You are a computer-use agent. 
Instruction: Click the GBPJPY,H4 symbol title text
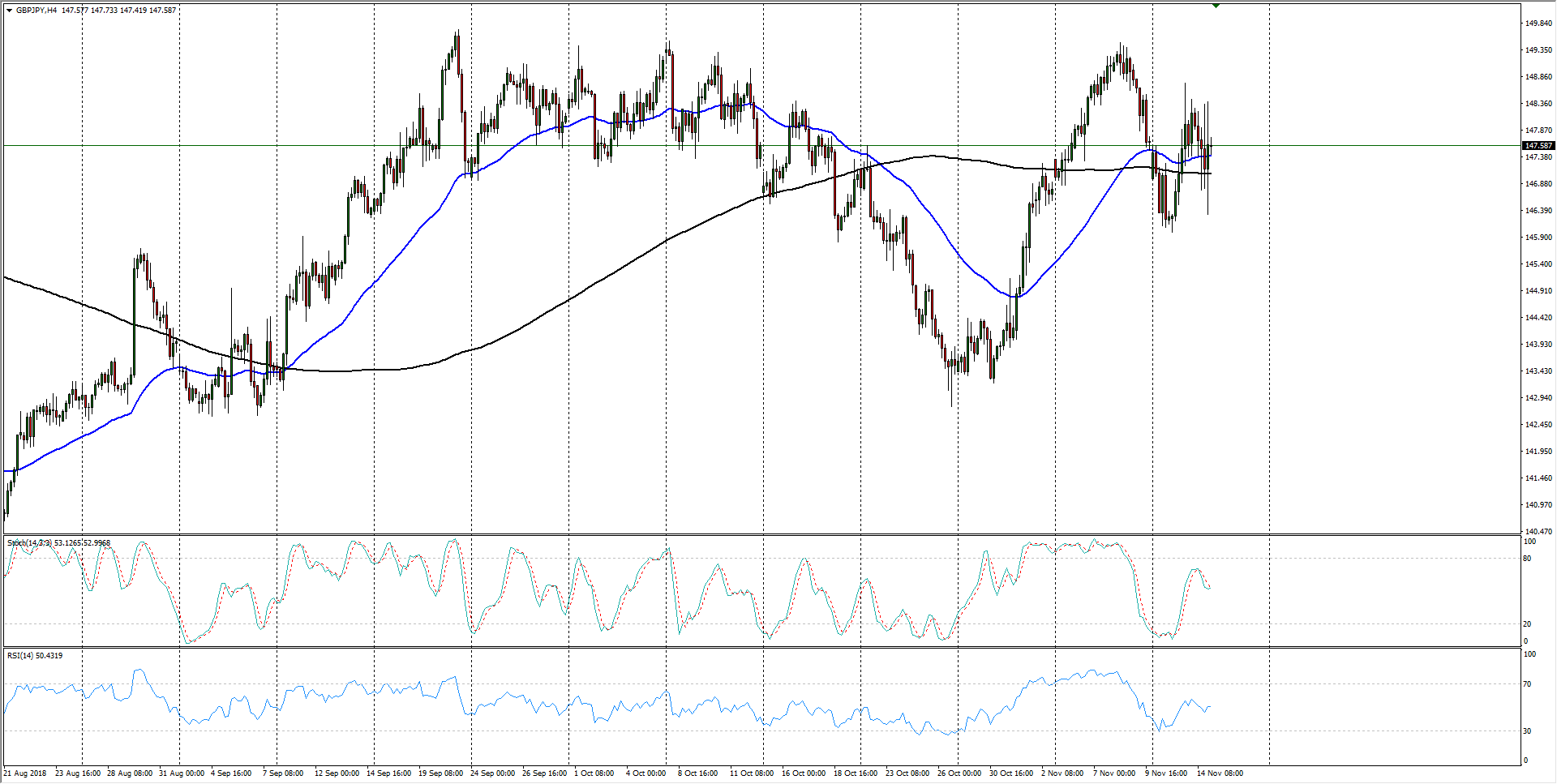(x=36, y=11)
